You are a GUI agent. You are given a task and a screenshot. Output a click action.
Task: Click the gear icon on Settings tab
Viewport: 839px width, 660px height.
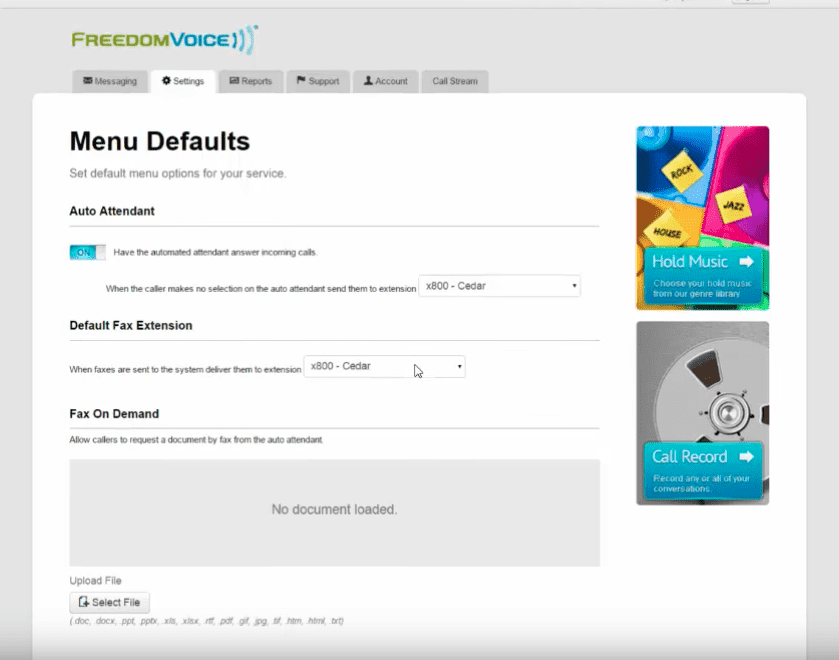point(166,81)
